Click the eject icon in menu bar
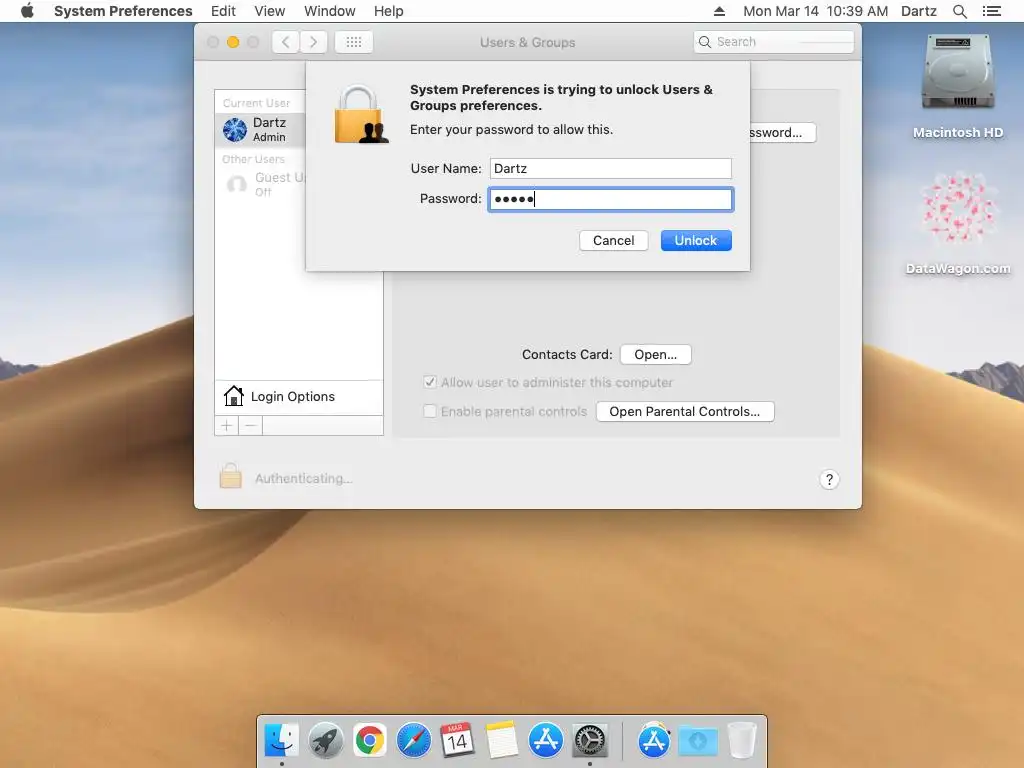This screenshot has height=768, width=1024. pos(719,11)
